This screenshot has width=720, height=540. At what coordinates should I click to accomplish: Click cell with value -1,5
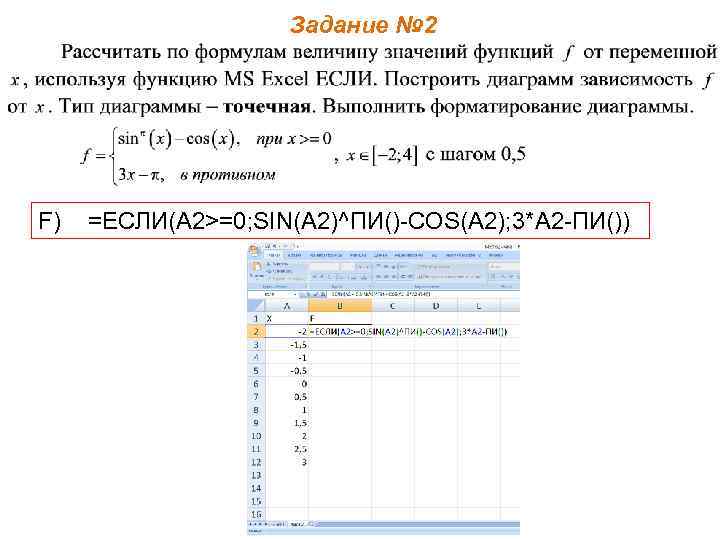(287, 344)
